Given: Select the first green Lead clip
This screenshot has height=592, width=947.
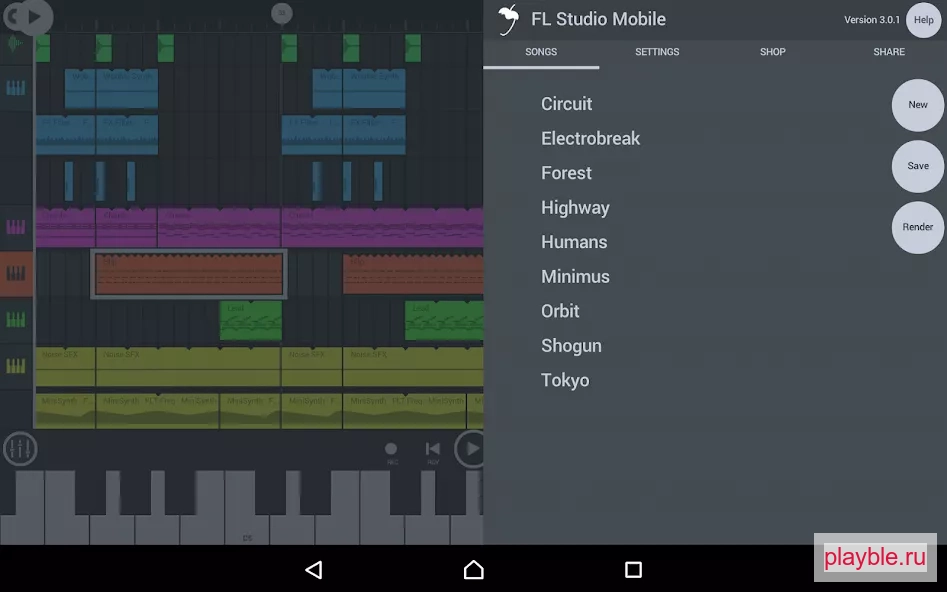Looking at the screenshot, I should (251, 320).
